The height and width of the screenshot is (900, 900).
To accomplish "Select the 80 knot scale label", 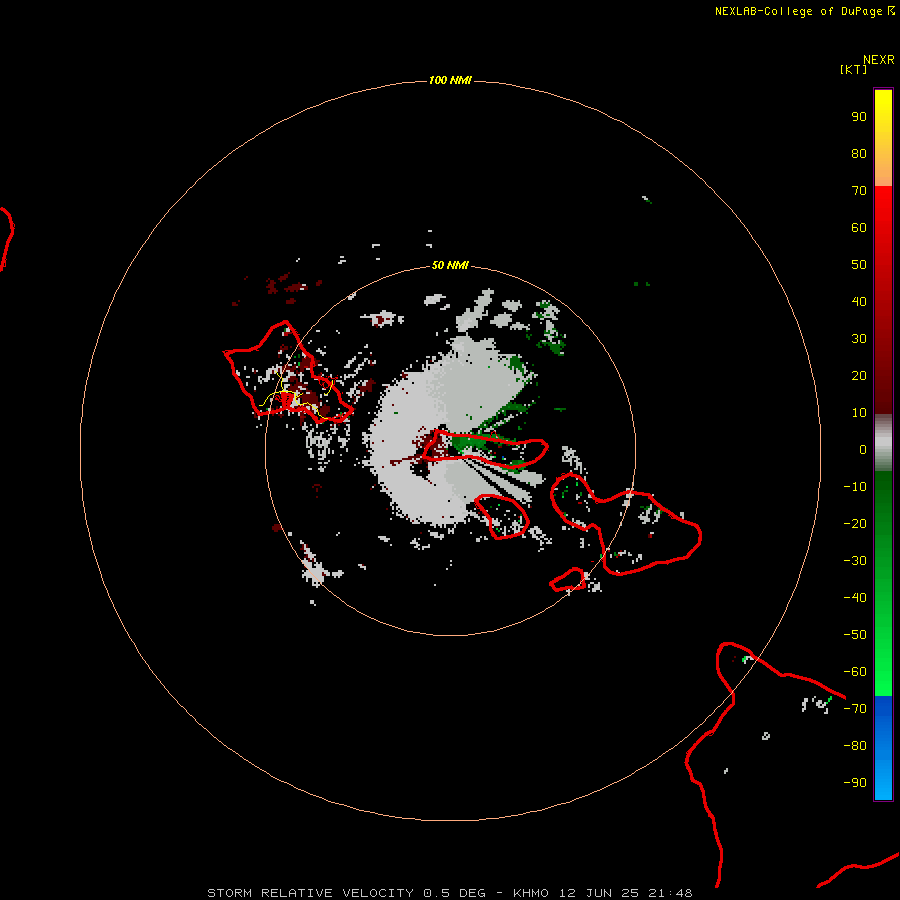I will pyautogui.click(x=859, y=154).
